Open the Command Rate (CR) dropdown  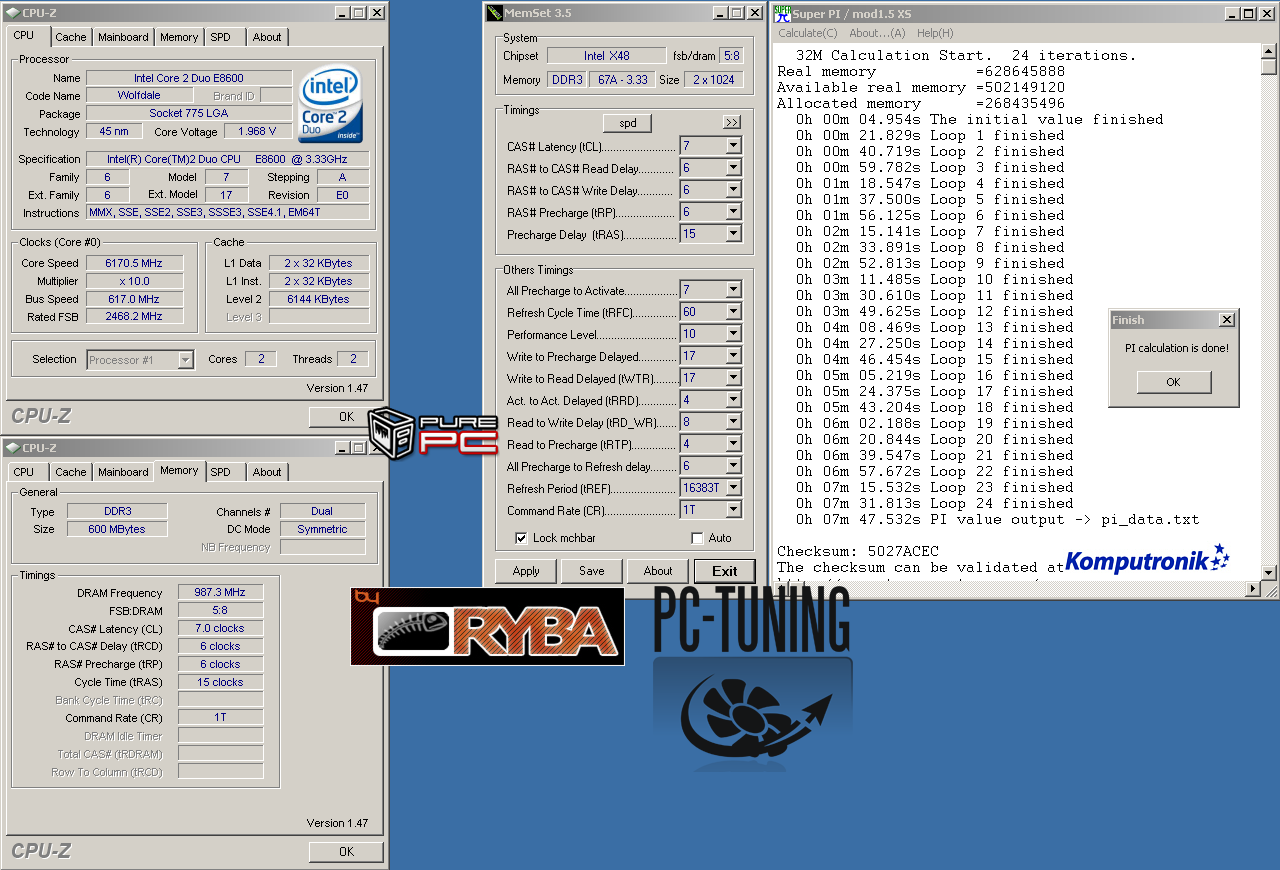point(734,510)
